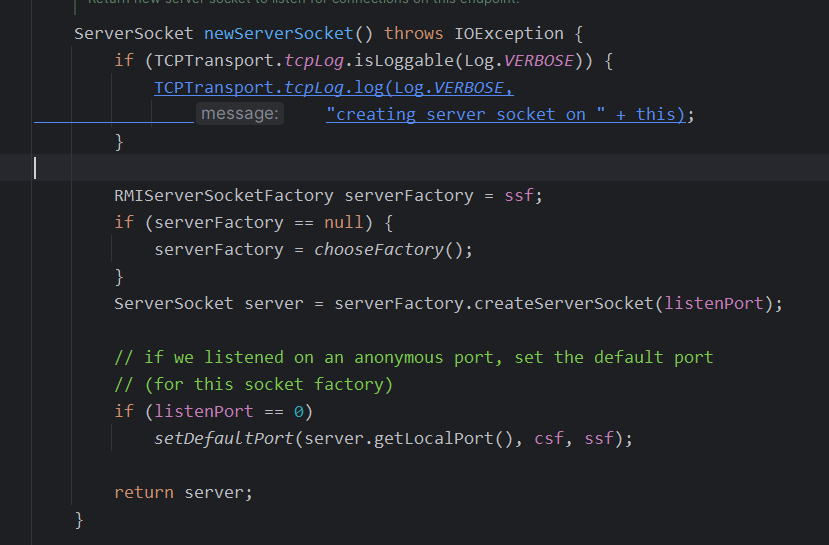The width and height of the screenshot is (829, 545).
Task: Click VERBOSE inside the isLoggable parentheses
Action: click(x=539, y=61)
